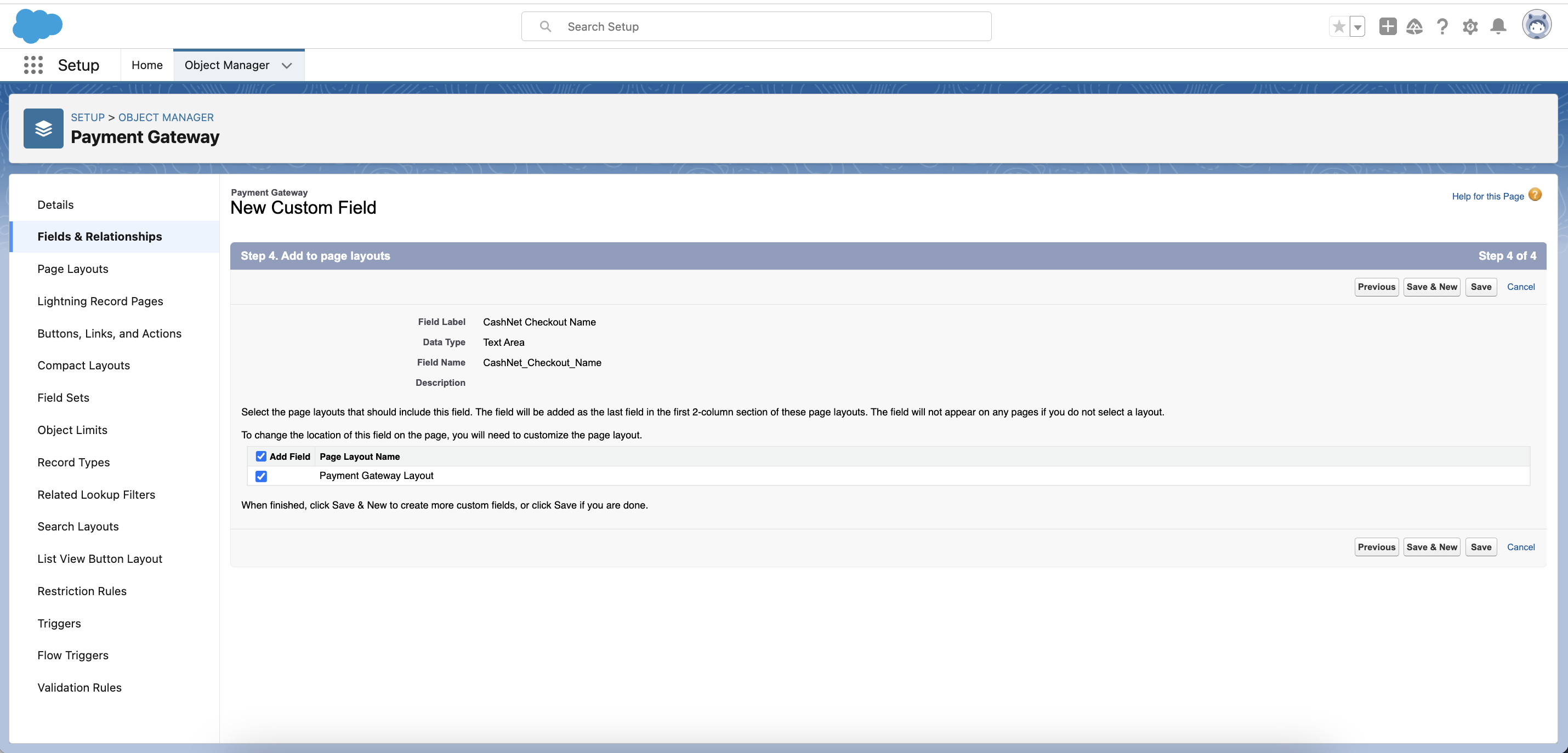Click the Search Setup input field
Image resolution: width=1568 pixels, height=753 pixels.
[x=755, y=26]
